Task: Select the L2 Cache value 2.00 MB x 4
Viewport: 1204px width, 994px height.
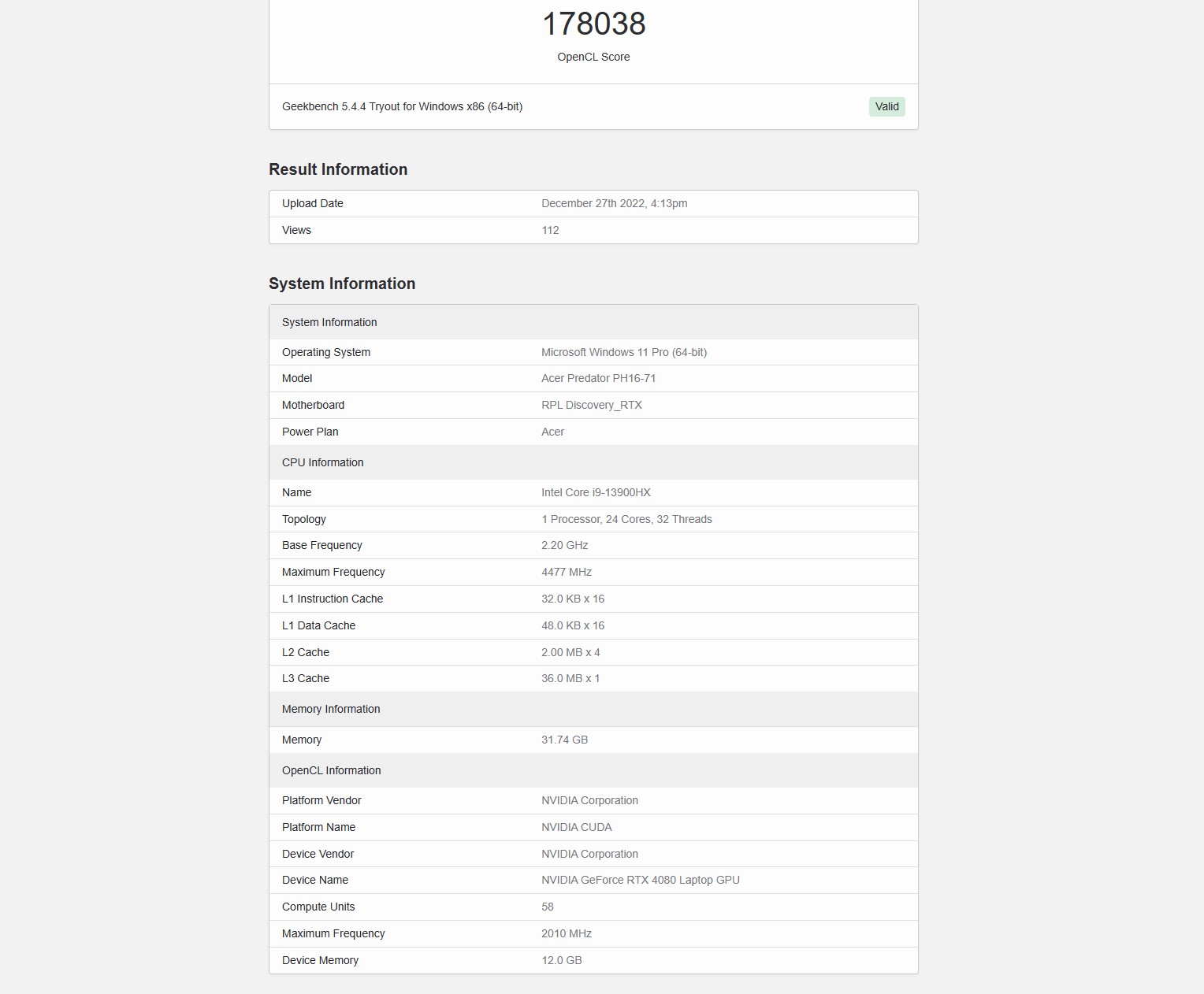Action: pos(570,652)
